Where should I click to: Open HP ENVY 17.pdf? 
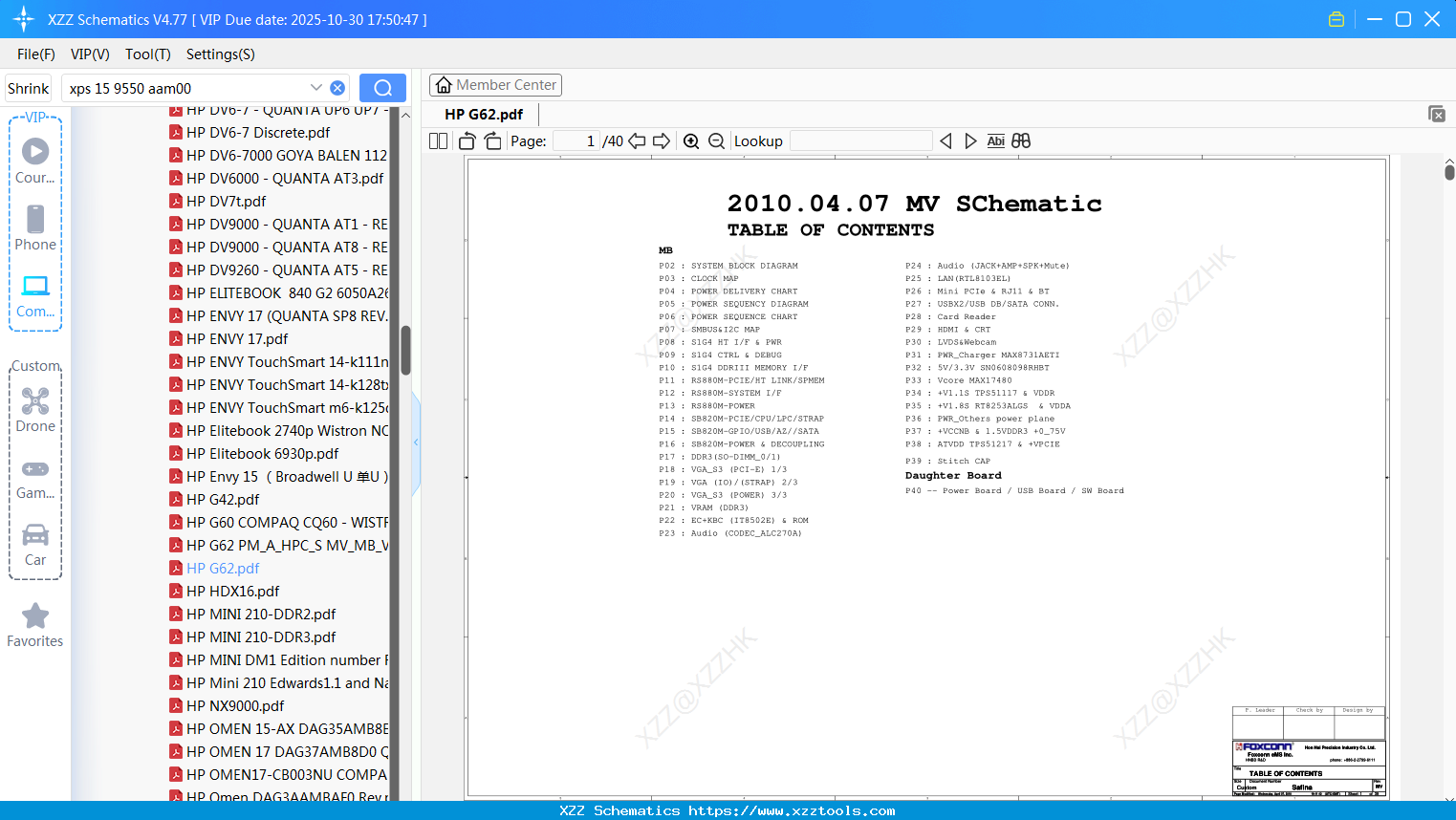[x=237, y=339]
